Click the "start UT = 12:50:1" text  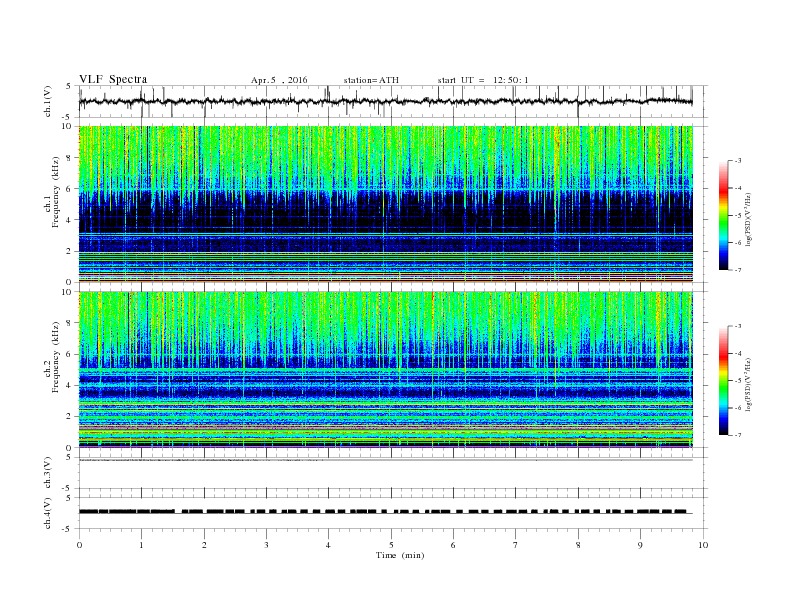[483, 80]
